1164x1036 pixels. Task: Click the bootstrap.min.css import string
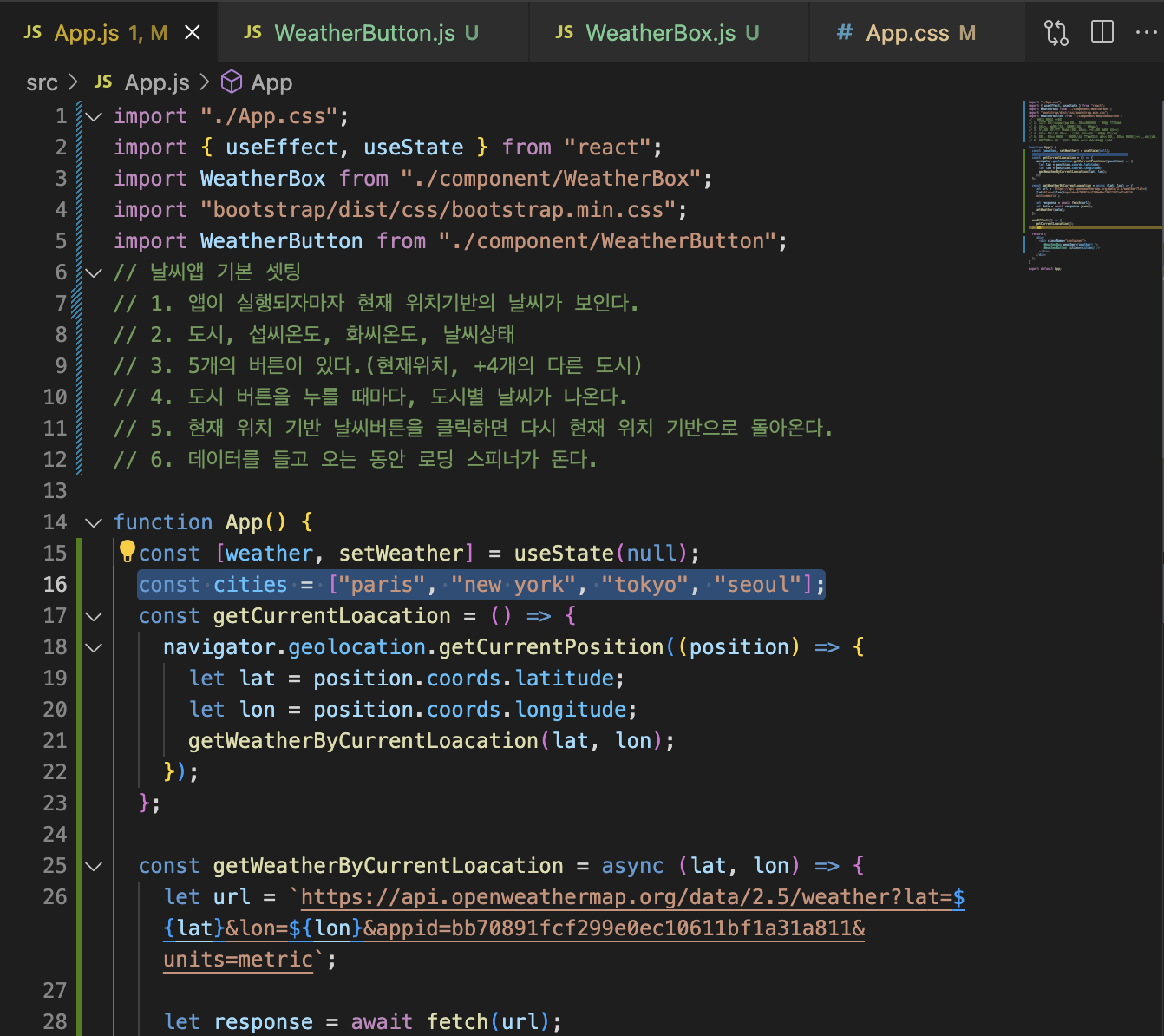click(438, 210)
